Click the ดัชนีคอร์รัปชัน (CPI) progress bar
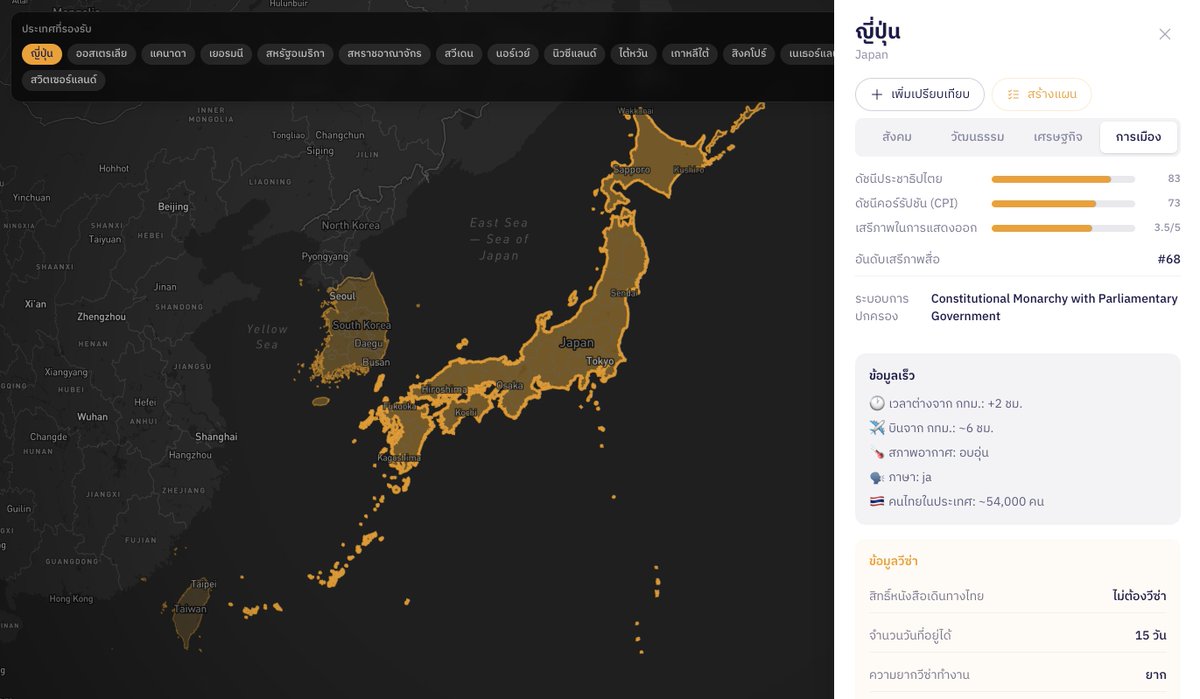The image size is (1200, 699). (1063, 203)
